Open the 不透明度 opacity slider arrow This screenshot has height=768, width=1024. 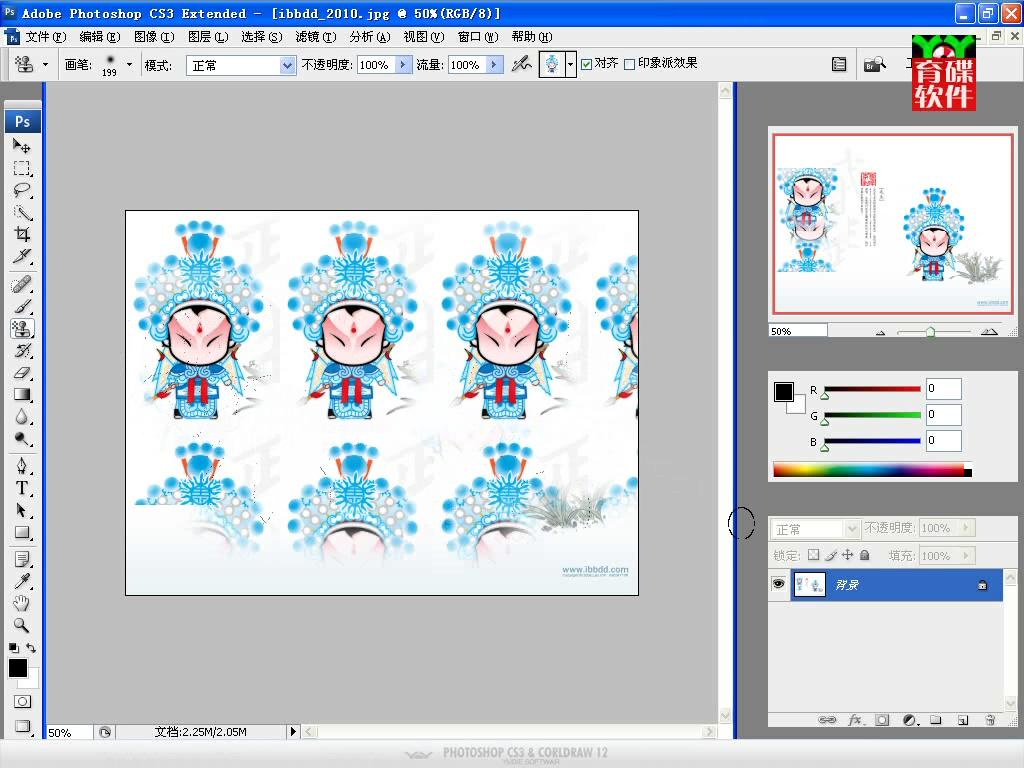[403, 64]
